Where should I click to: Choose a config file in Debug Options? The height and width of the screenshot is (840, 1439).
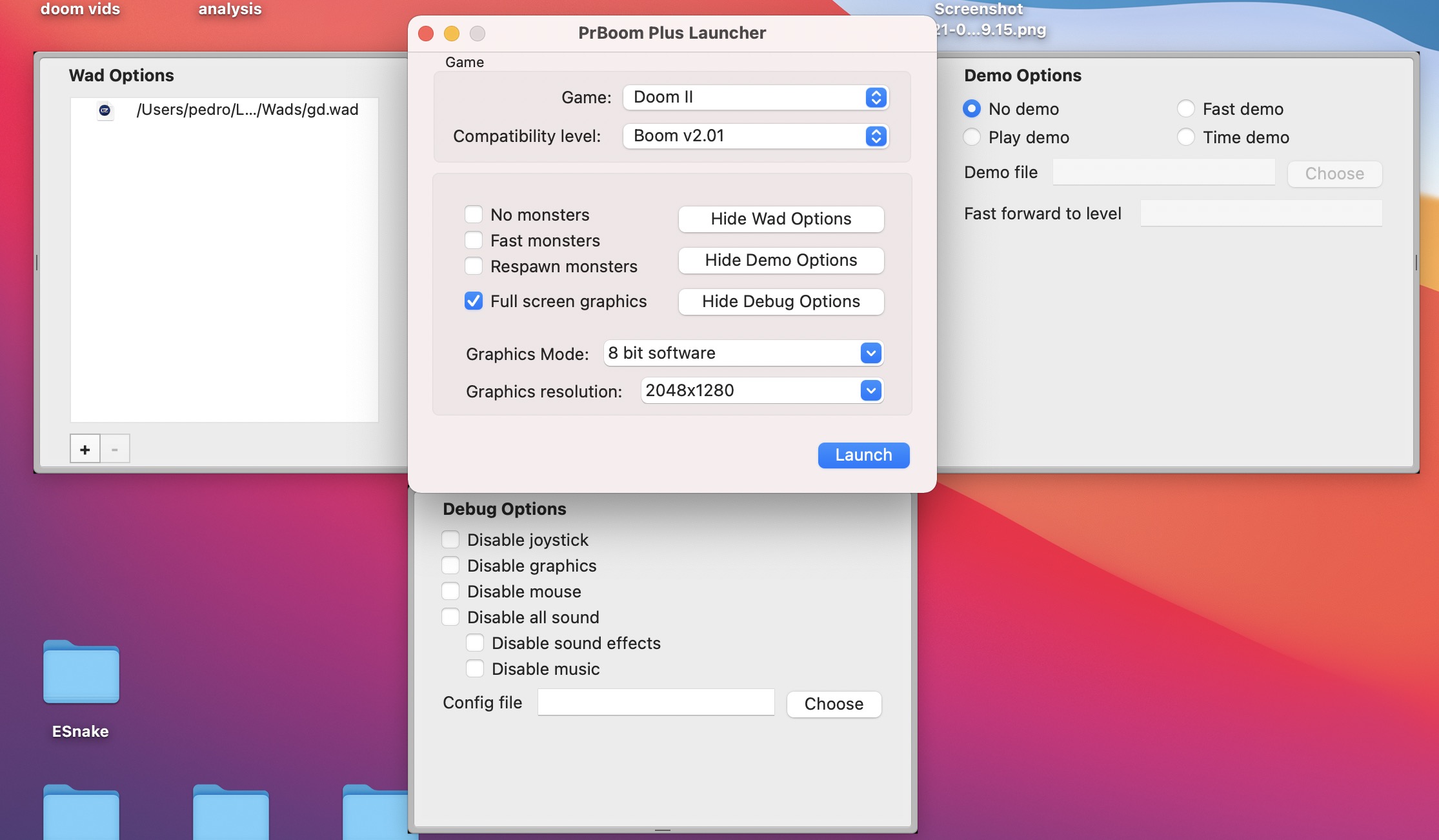(834, 704)
